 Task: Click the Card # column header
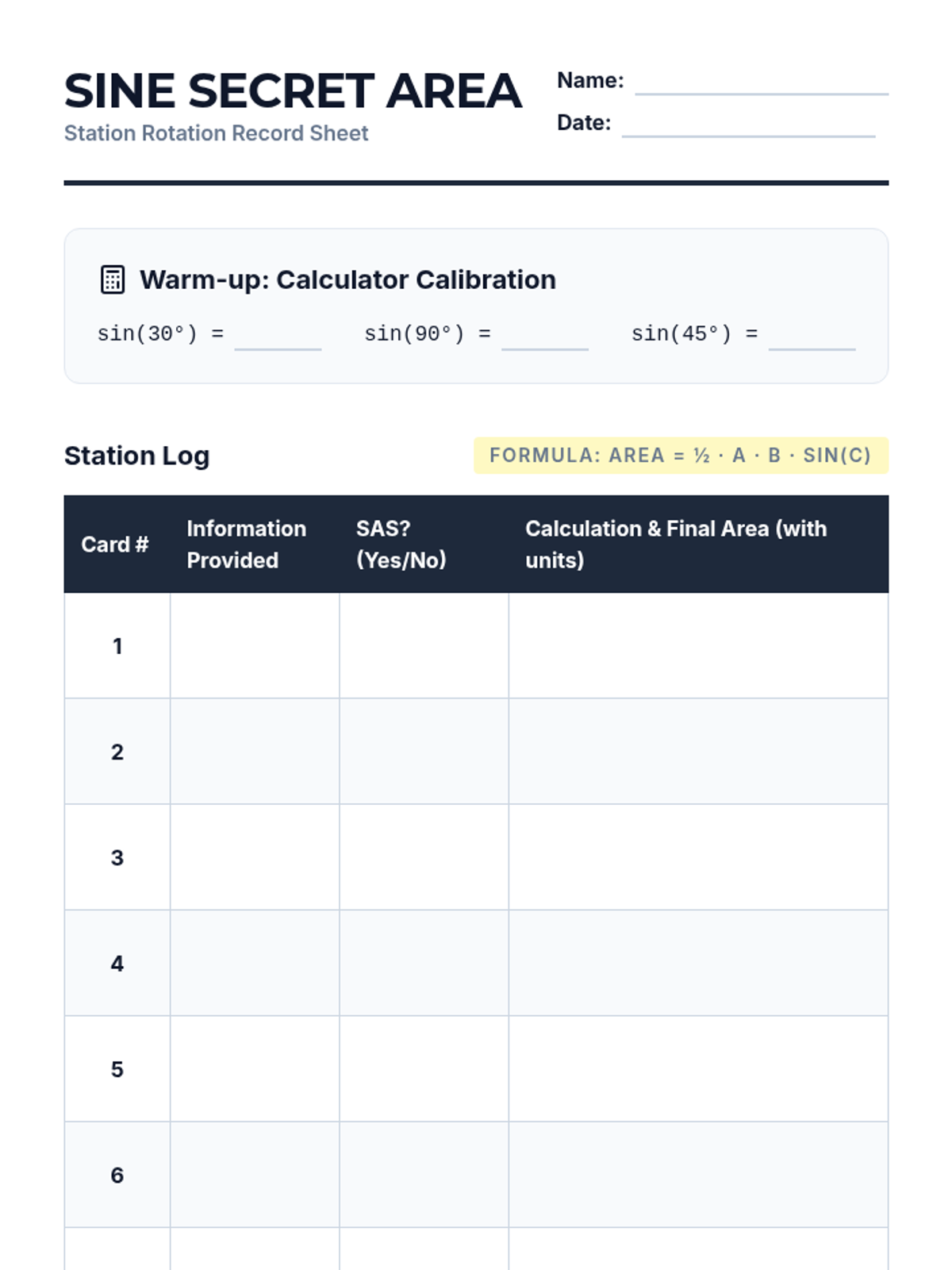pos(117,545)
